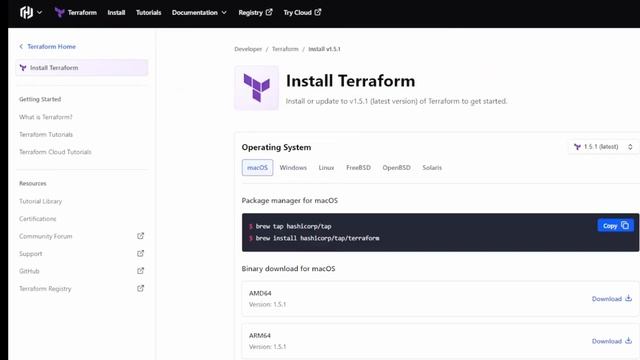This screenshot has width=640, height=360.
Task: Click Install v1.5.1 breadcrumb
Action: [x=324, y=49]
